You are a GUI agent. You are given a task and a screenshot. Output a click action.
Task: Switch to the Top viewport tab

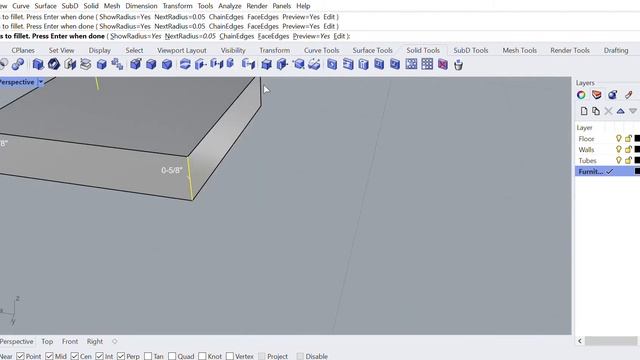click(x=47, y=341)
